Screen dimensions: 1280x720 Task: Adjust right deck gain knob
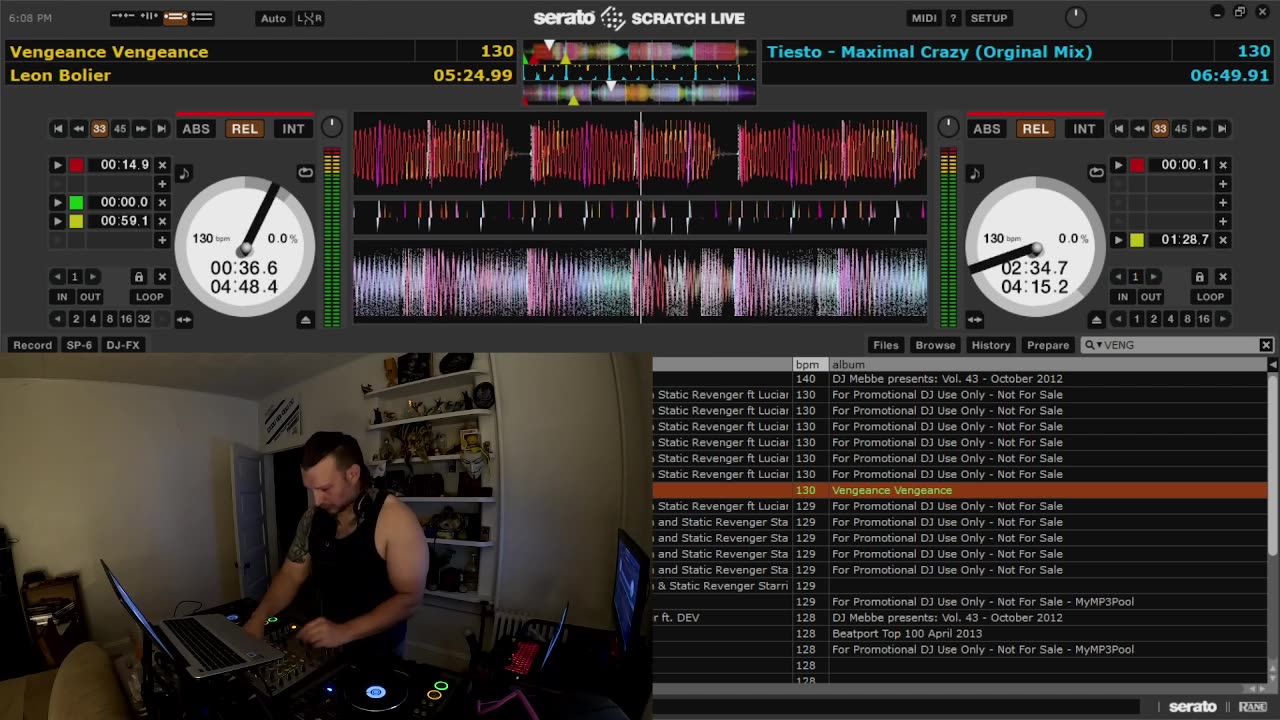click(x=948, y=127)
